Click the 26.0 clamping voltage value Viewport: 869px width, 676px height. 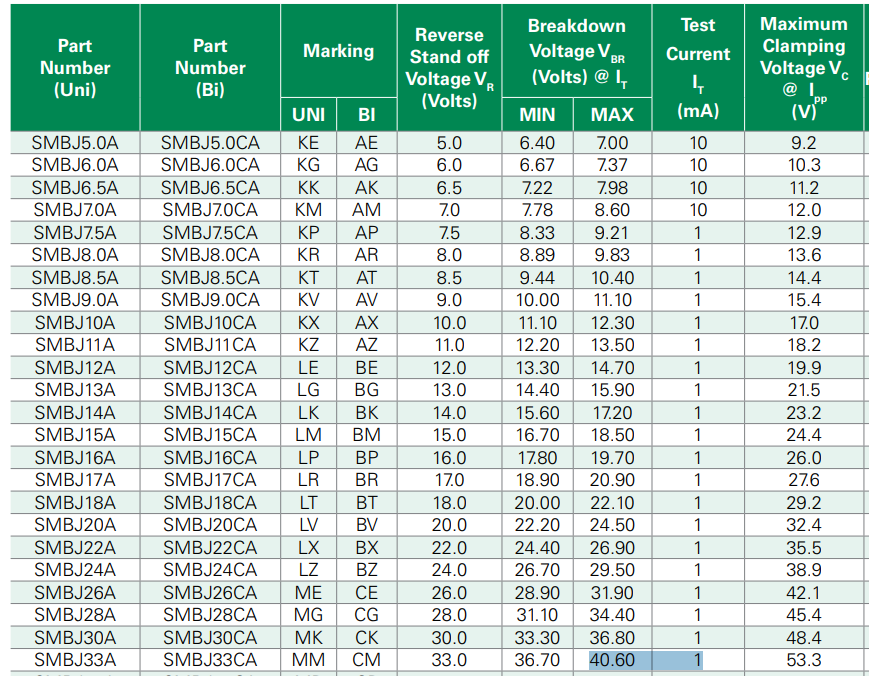coord(804,458)
